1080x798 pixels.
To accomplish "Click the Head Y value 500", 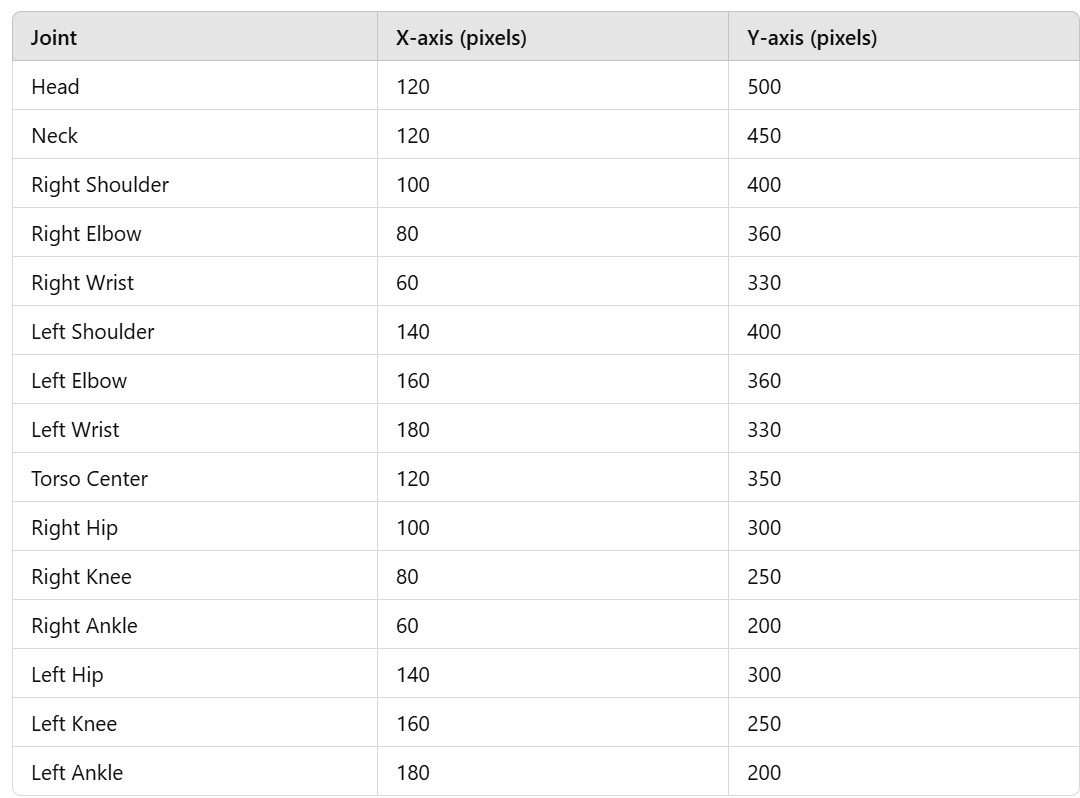I will coord(764,86).
